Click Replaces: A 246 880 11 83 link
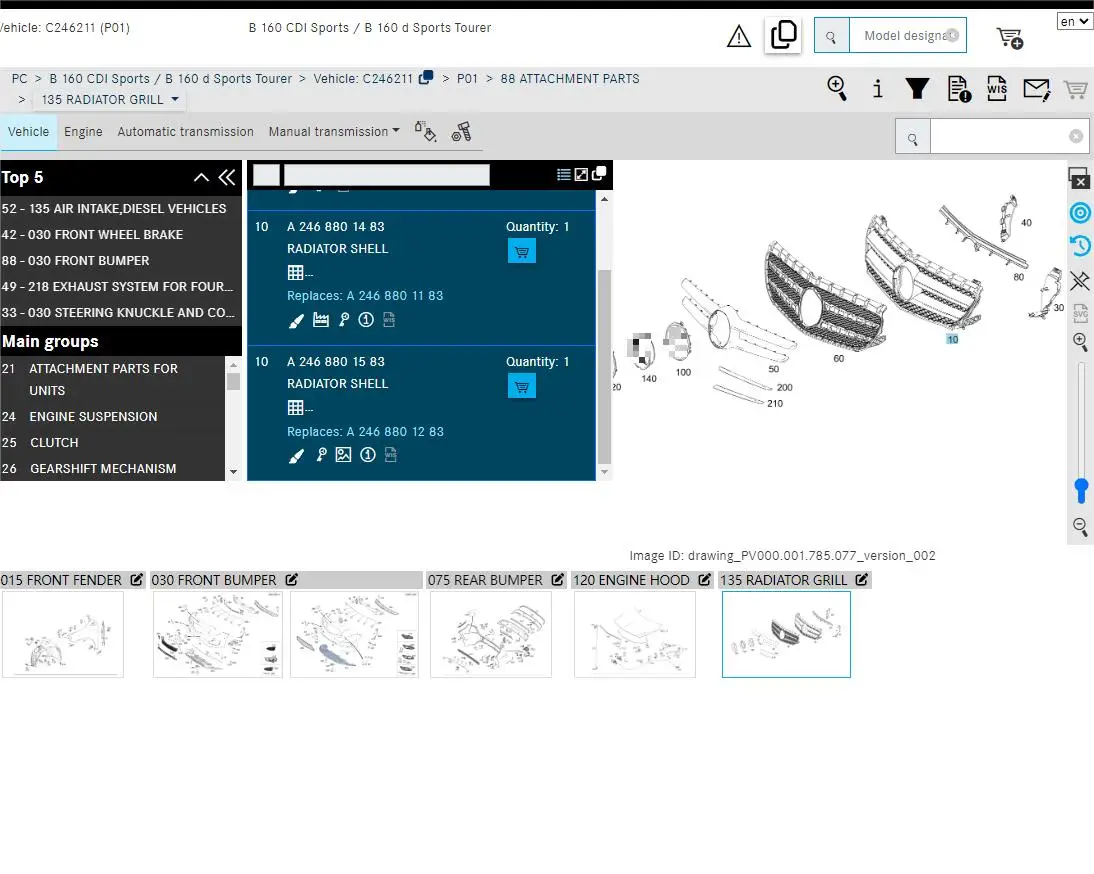The image size is (1094, 874). pyautogui.click(x=365, y=296)
